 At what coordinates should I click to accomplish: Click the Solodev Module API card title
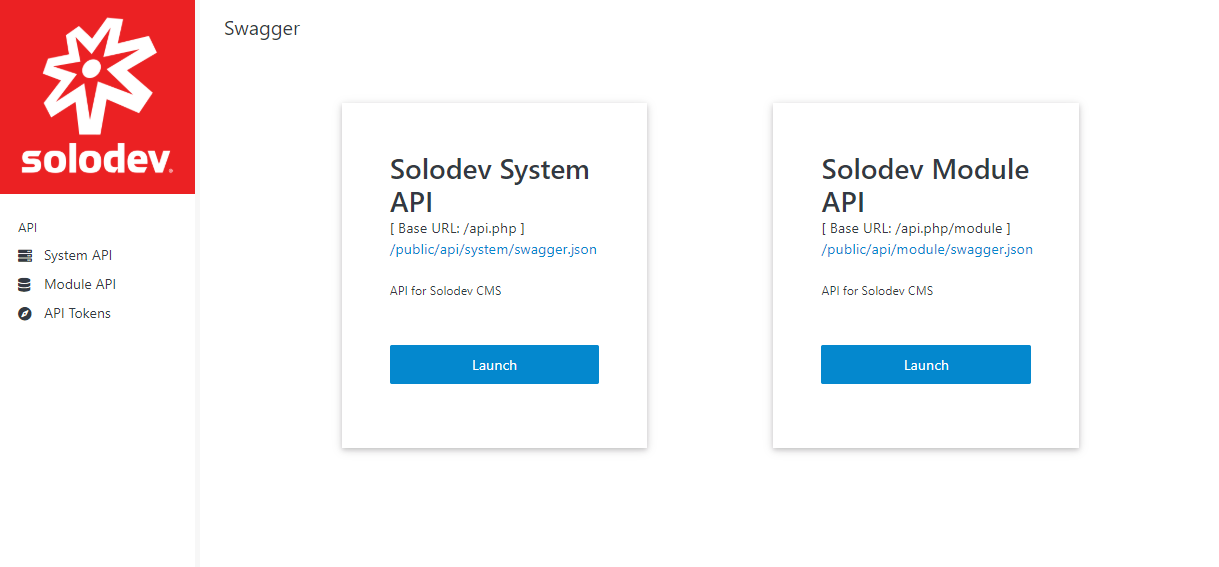click(925, 186)
